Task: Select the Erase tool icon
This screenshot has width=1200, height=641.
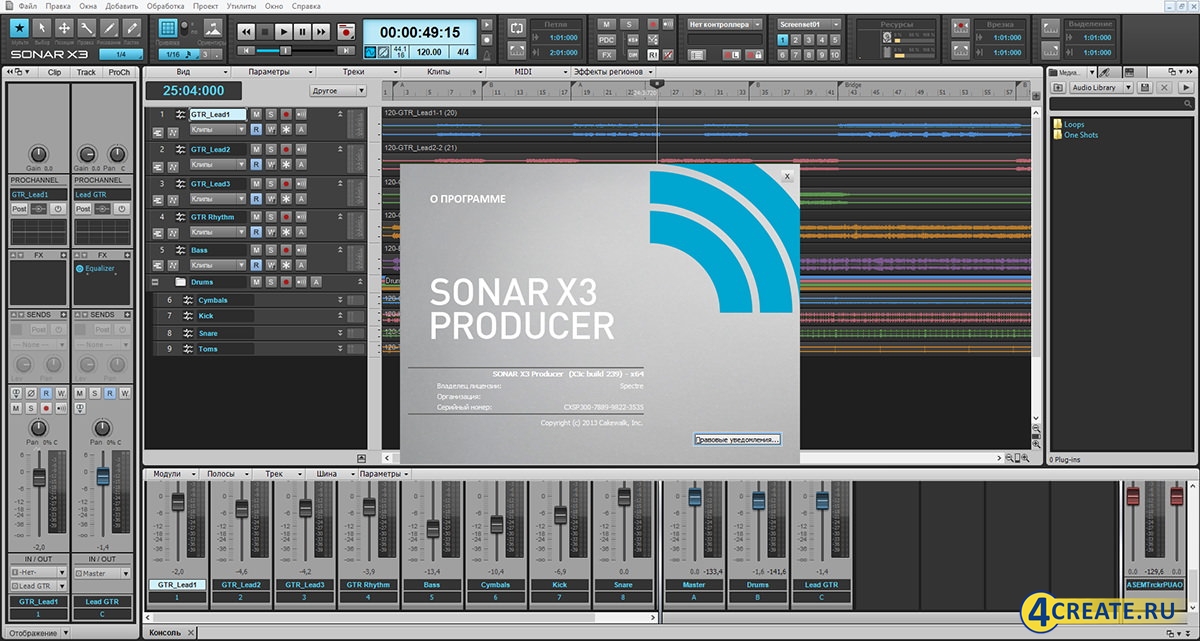Action: coord(131,28)
